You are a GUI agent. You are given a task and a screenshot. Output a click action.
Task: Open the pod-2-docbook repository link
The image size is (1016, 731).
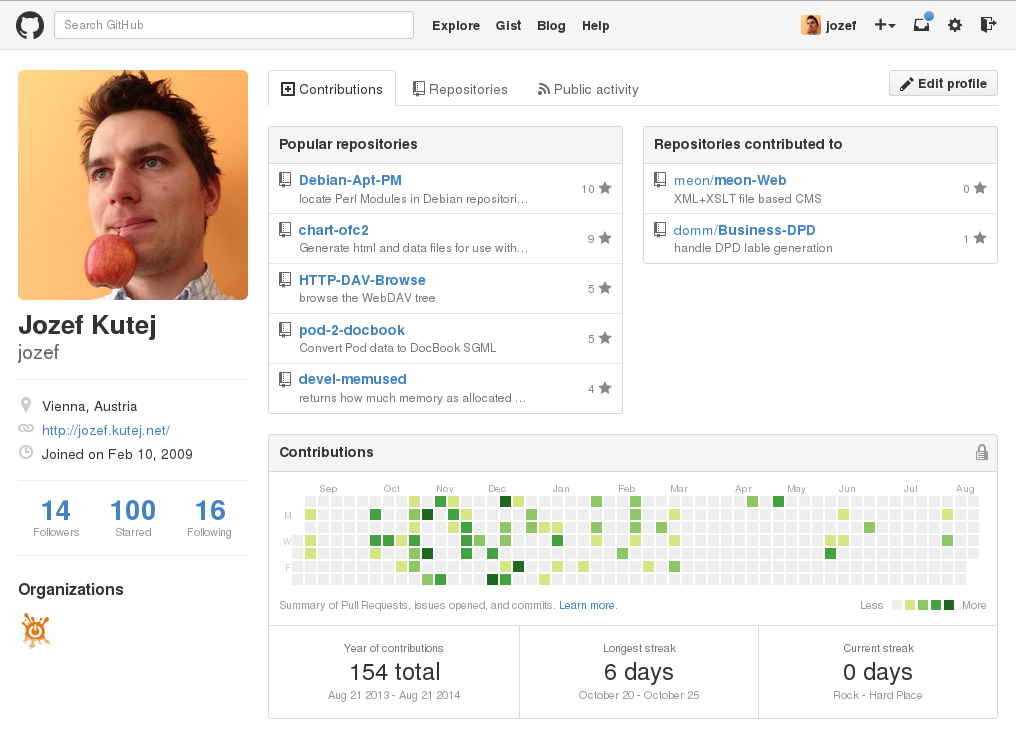pos(352,330)
